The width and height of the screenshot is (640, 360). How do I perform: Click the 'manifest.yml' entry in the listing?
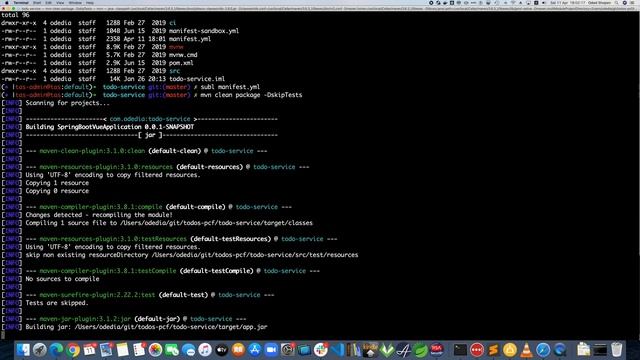(x=190, y=39)
